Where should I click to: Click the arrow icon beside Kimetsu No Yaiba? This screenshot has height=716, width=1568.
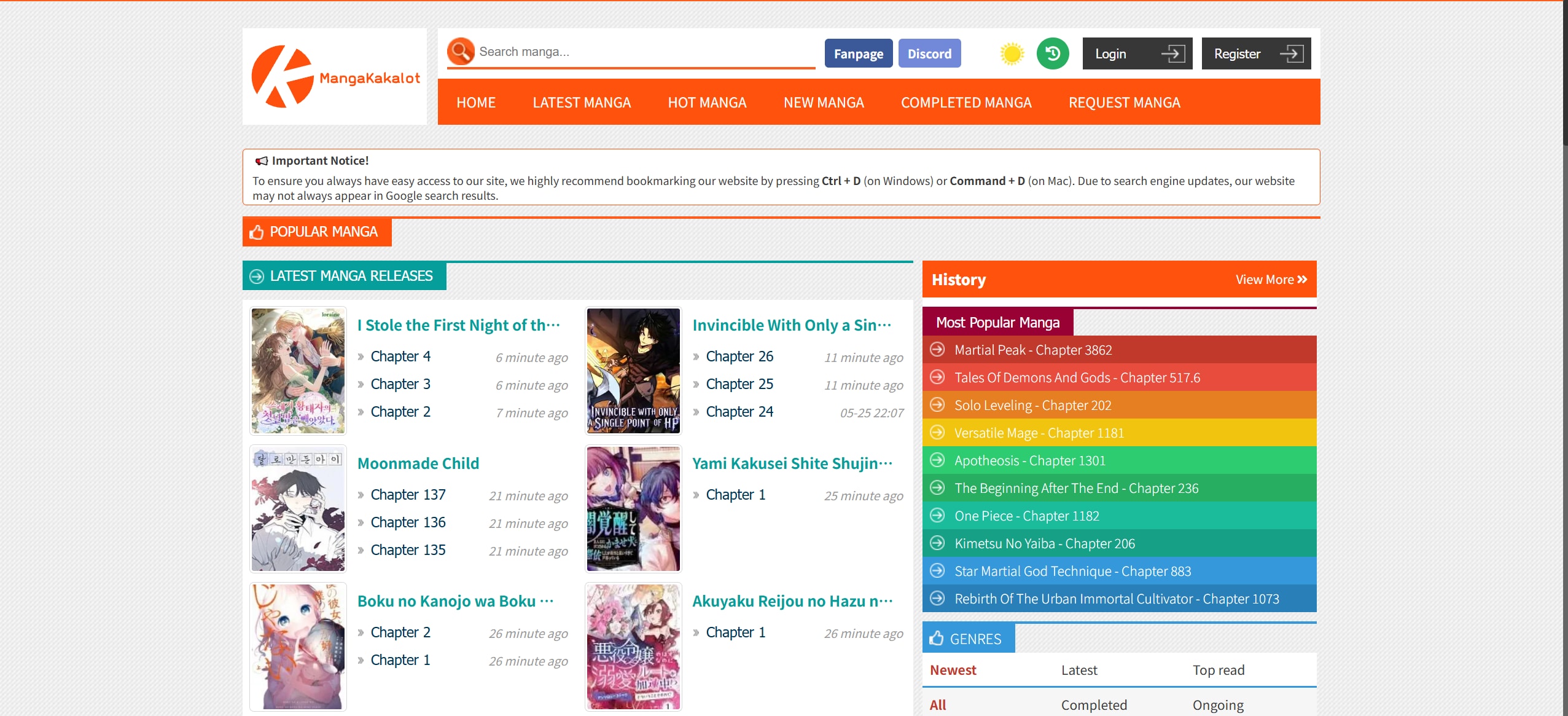(937, 543)
